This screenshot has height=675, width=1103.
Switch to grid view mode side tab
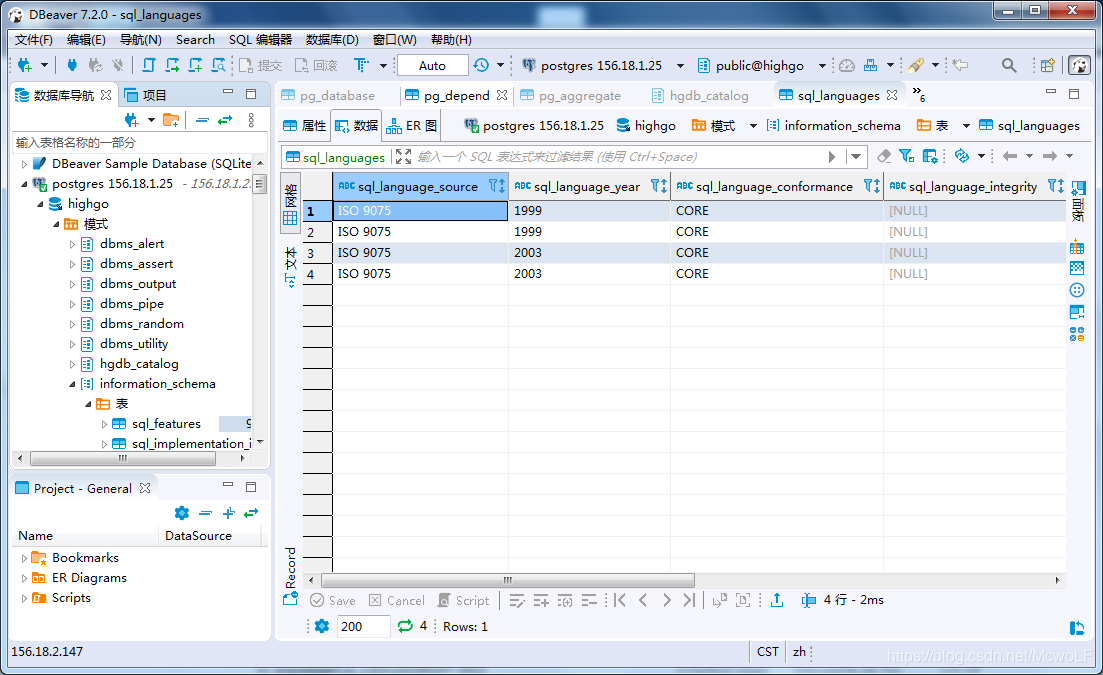click(x=290, y=204)
